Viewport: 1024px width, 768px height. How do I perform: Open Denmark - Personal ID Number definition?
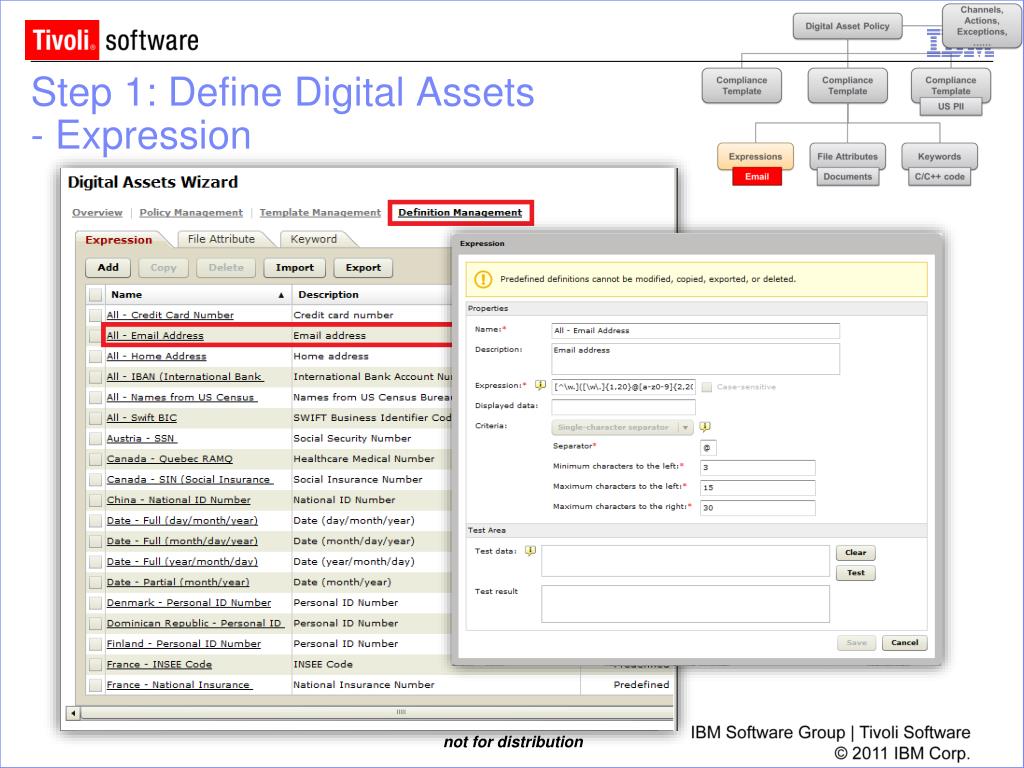[x=189, y=603]
